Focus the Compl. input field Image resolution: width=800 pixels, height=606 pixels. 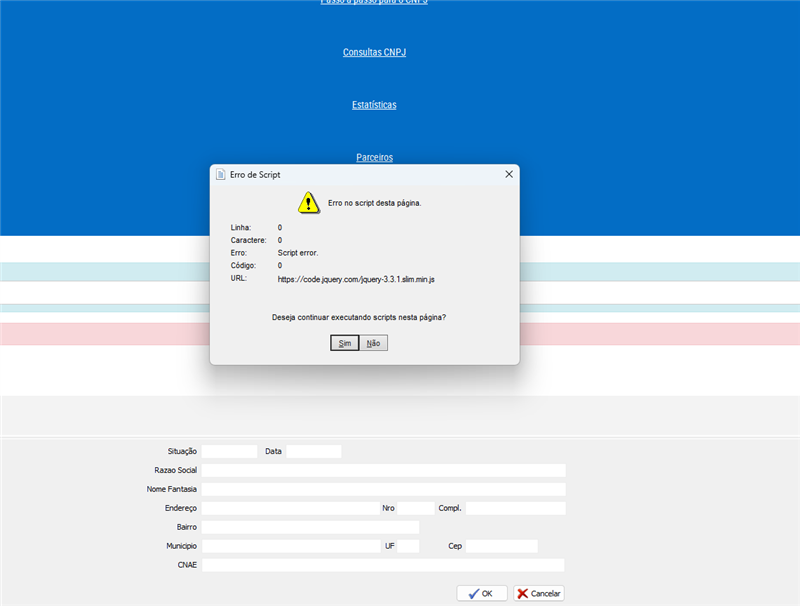click(514, 508)
